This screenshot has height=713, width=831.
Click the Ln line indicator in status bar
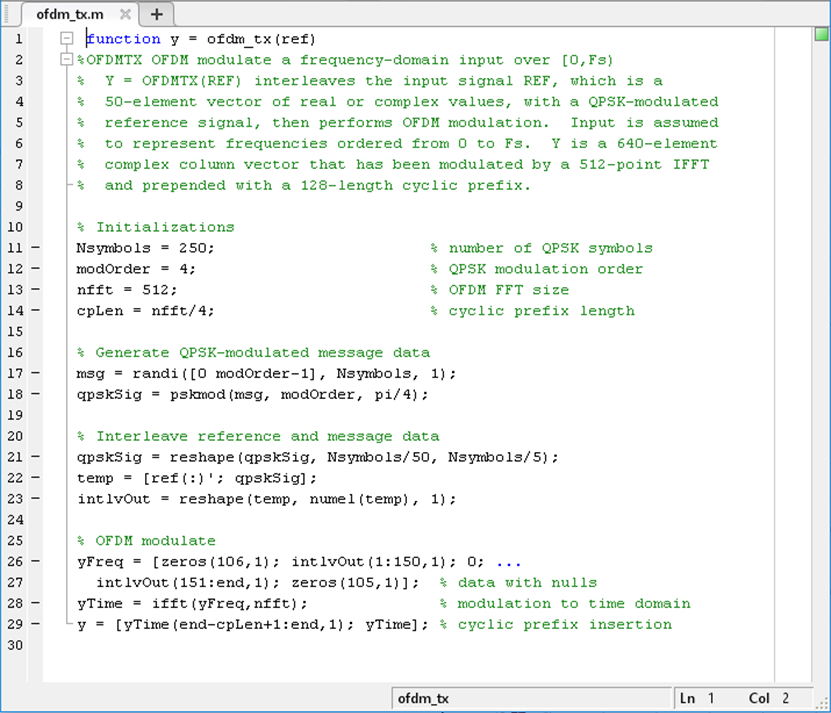pyautogui.click(x=698, y=698)
